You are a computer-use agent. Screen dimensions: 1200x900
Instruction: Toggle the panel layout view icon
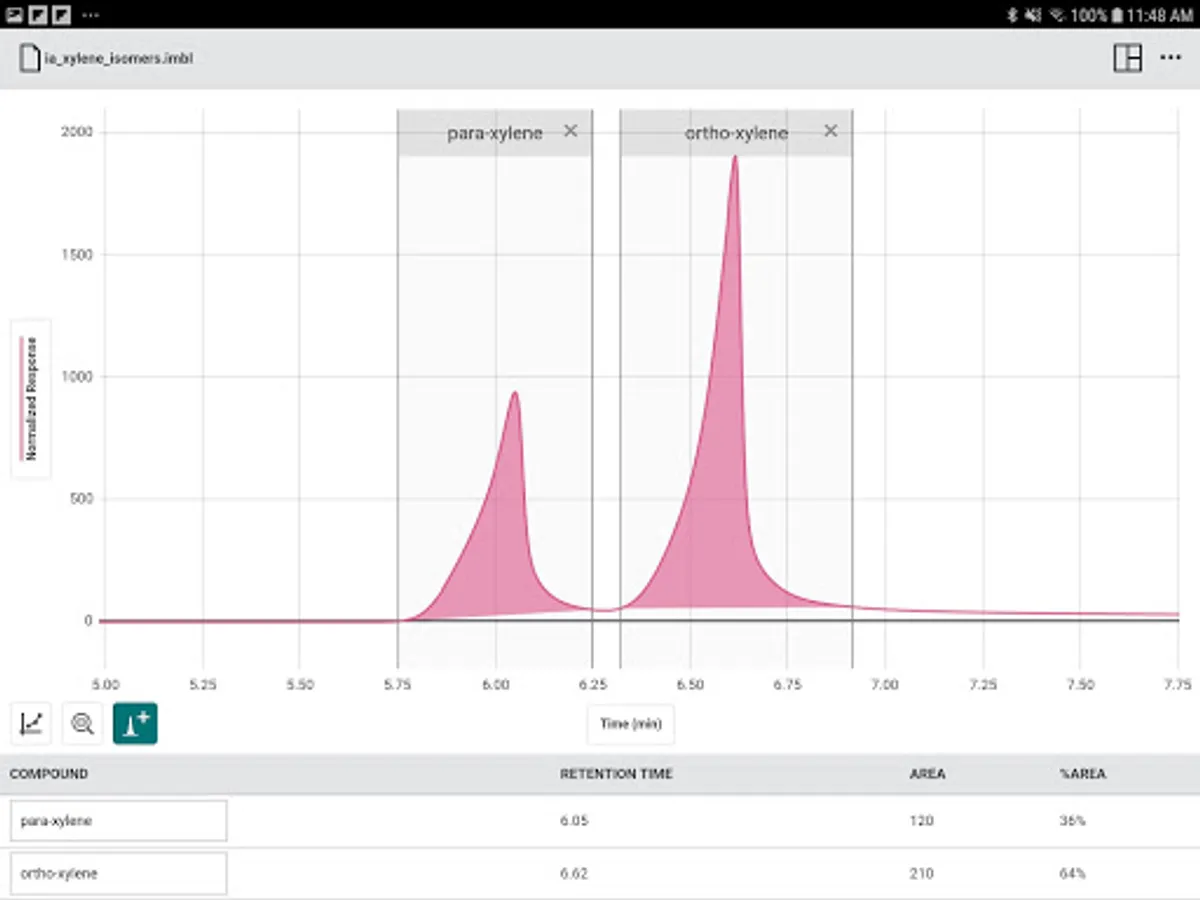[1128, 58]
